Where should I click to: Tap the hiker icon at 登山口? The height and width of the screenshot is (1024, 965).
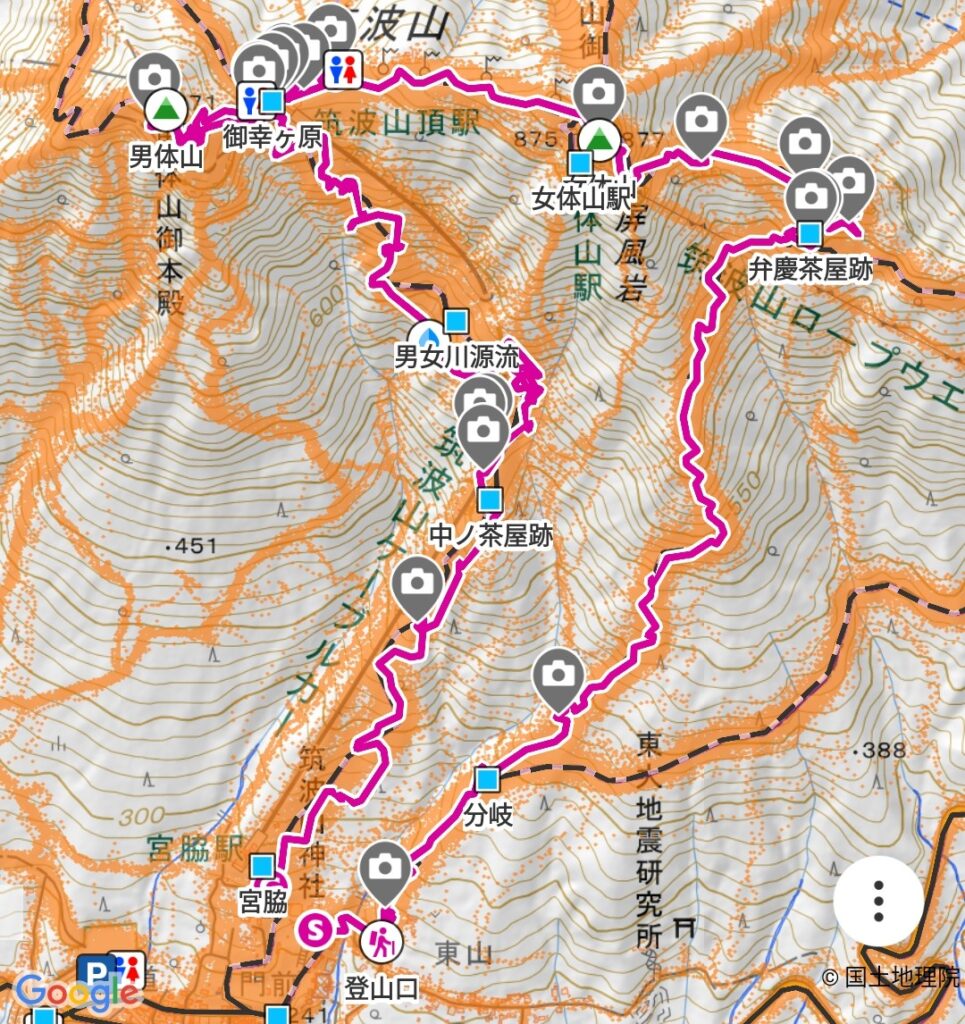382,941
